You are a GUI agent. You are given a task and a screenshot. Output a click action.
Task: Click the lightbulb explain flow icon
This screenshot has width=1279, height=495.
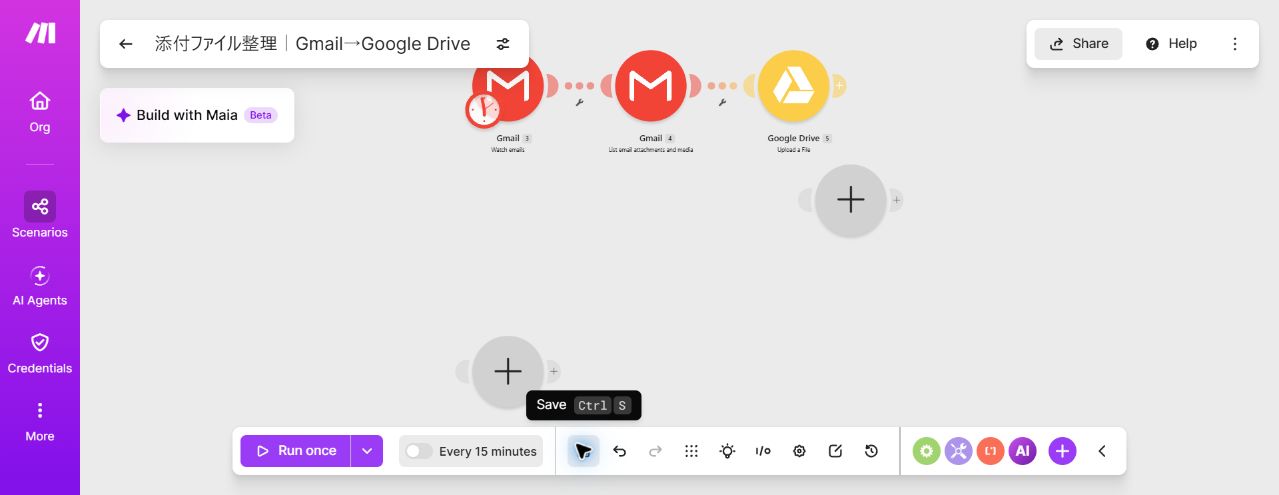727,451
